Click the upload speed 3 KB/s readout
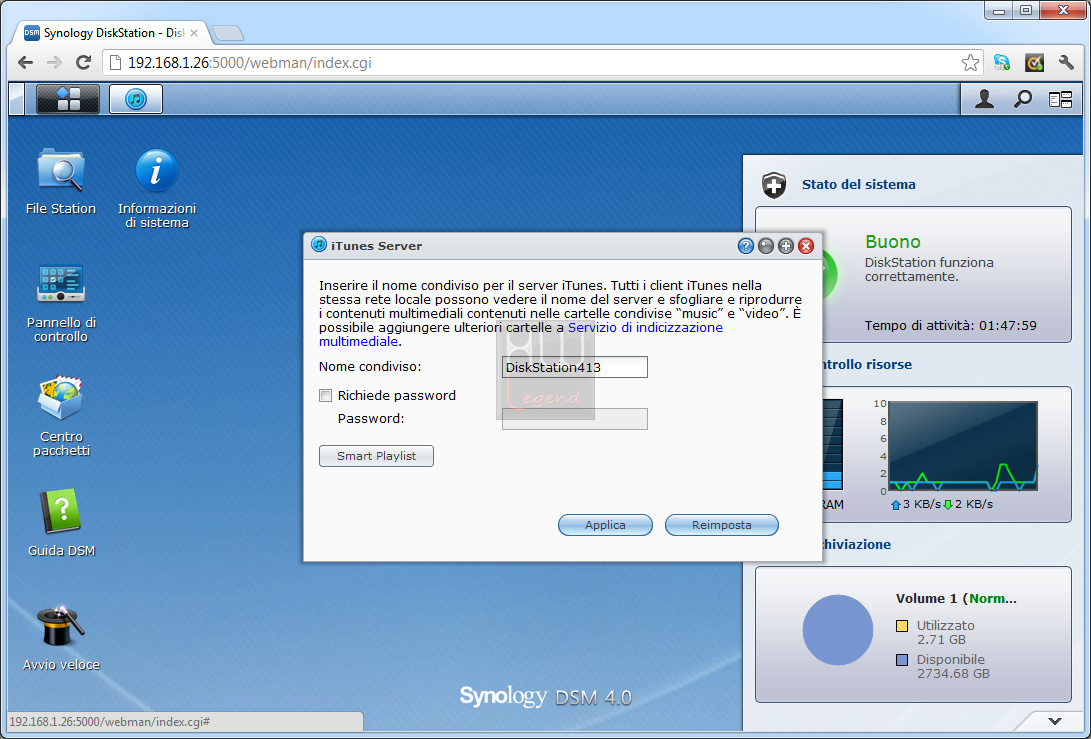 [x=916, y=504]
